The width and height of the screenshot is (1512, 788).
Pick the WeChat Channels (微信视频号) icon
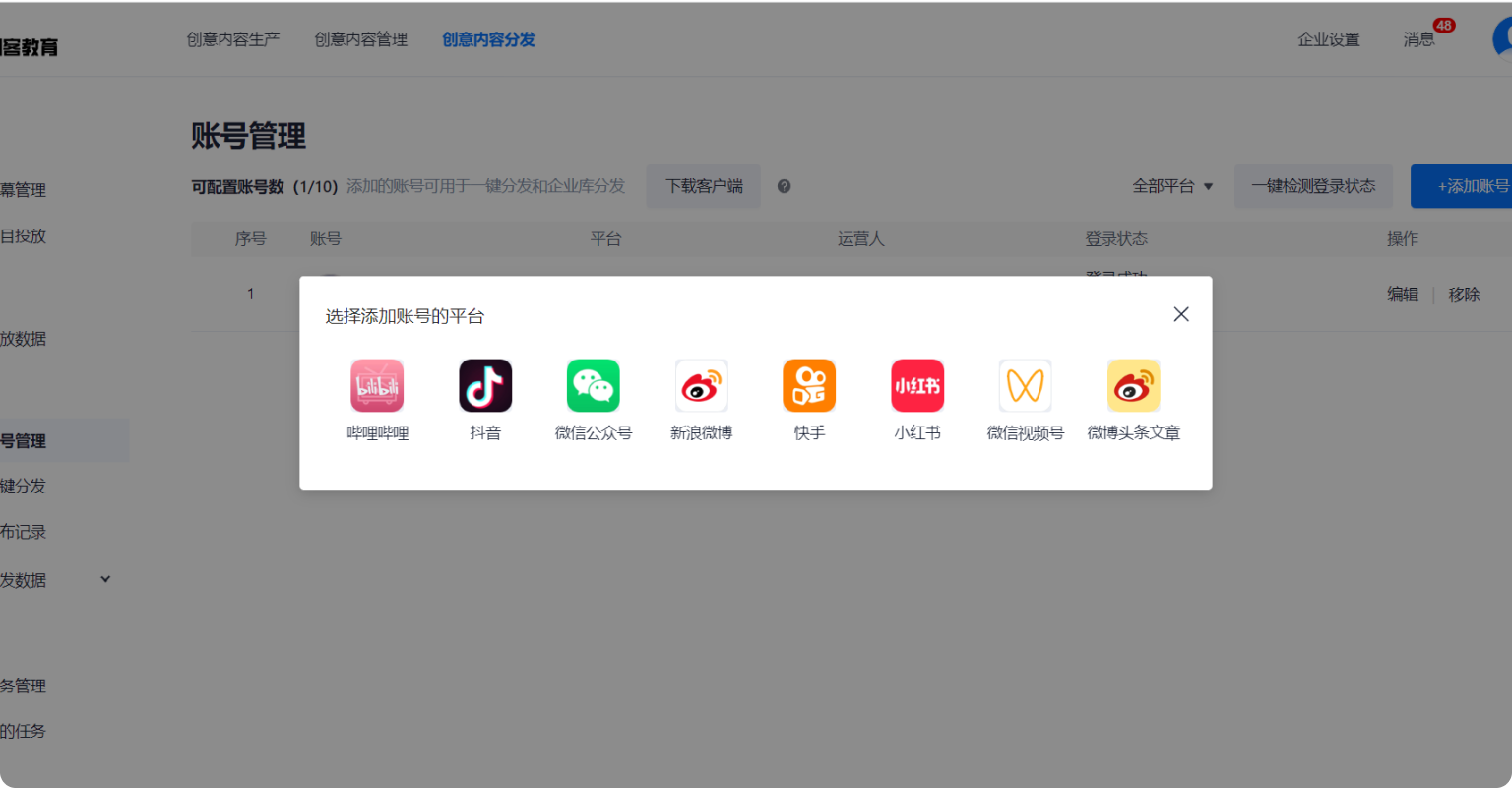pyautogui.click(x=1025, y=386)
